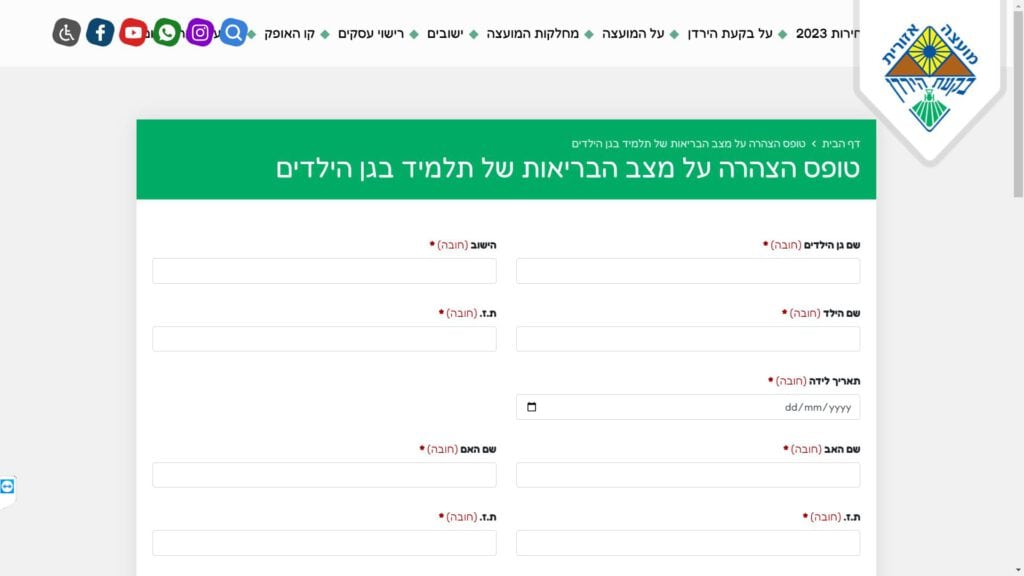Viewport: 1024px width, 576px height.
Task: Click the blue search magnifier icon
Action: pos(233,33)
